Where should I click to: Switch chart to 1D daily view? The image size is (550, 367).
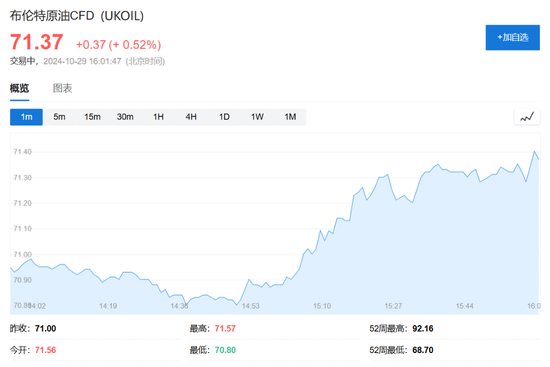tap(224, 117)
